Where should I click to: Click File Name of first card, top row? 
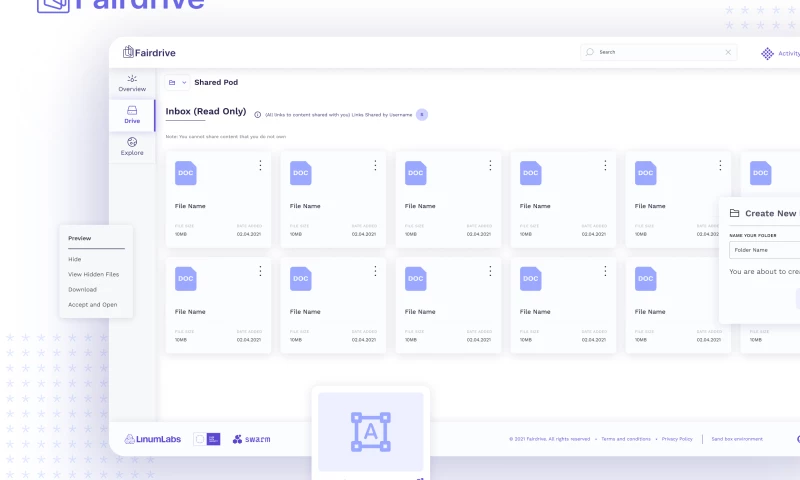point(190,206)
